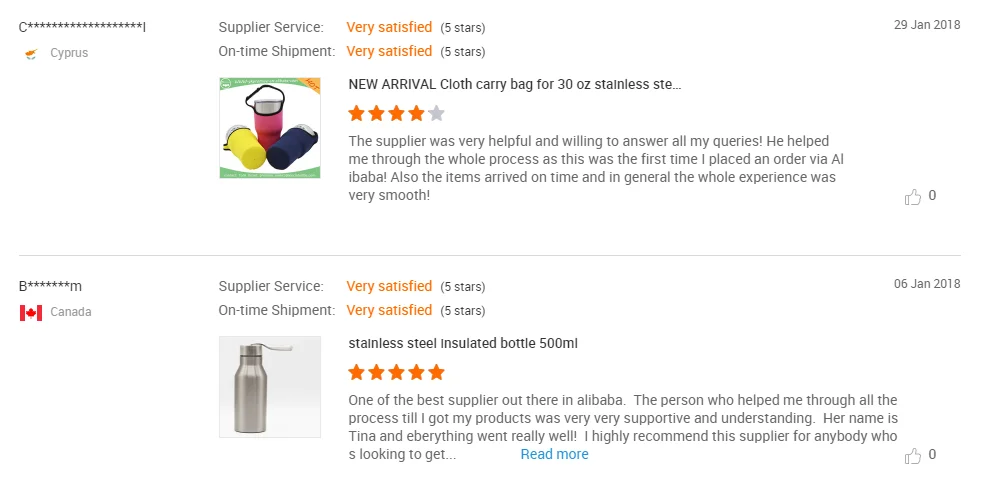Expand review with Read more link
The image size is (982, 502).
tap(554, 454)
